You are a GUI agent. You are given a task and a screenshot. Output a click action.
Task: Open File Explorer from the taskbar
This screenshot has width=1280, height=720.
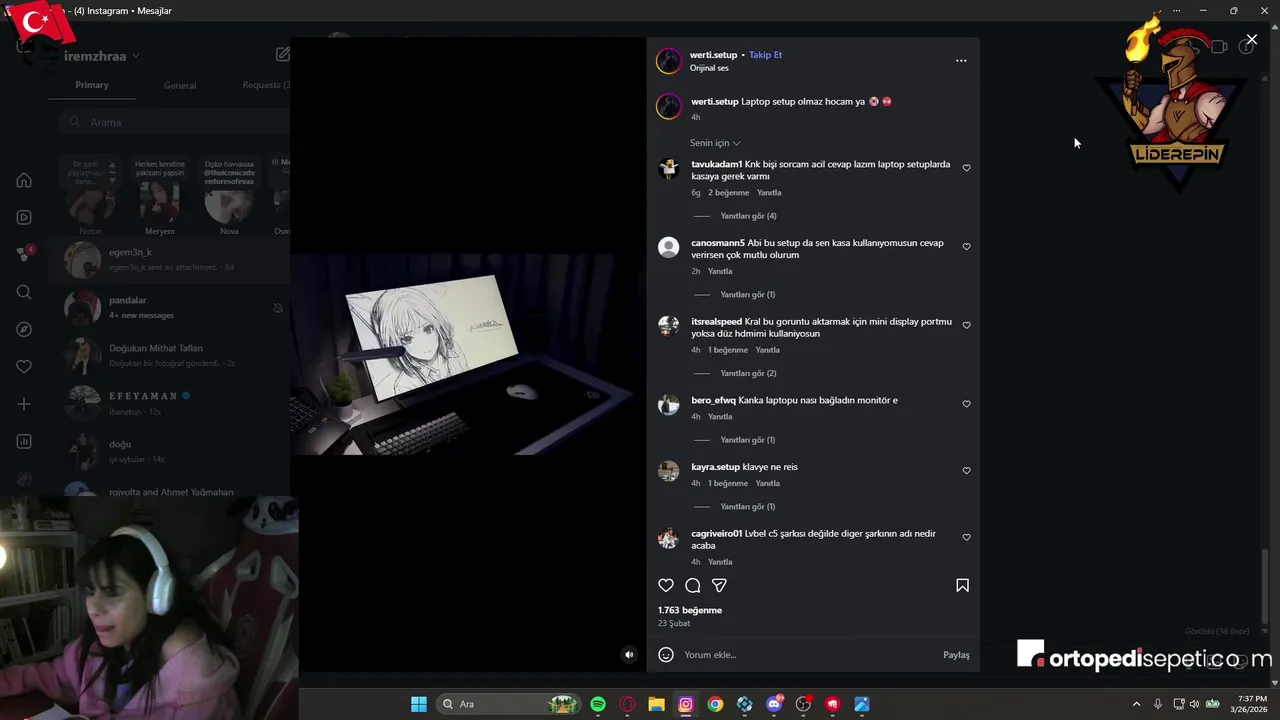point(656,704)
